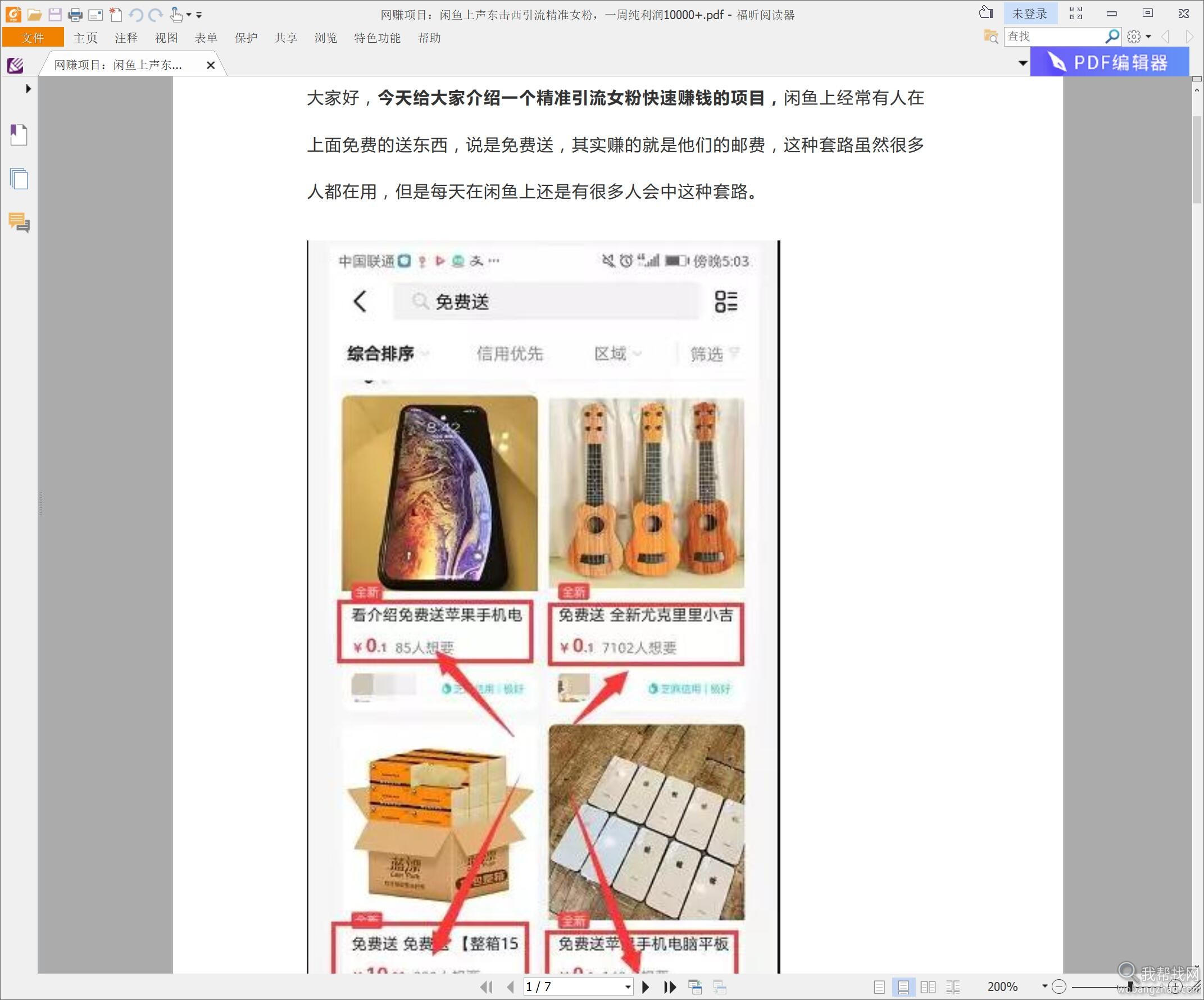Image resolution: width=1204 pixels, height=1000 pixels.
Task: Expand the 200% zoom level dropdown
Action: pos(1044,987)
